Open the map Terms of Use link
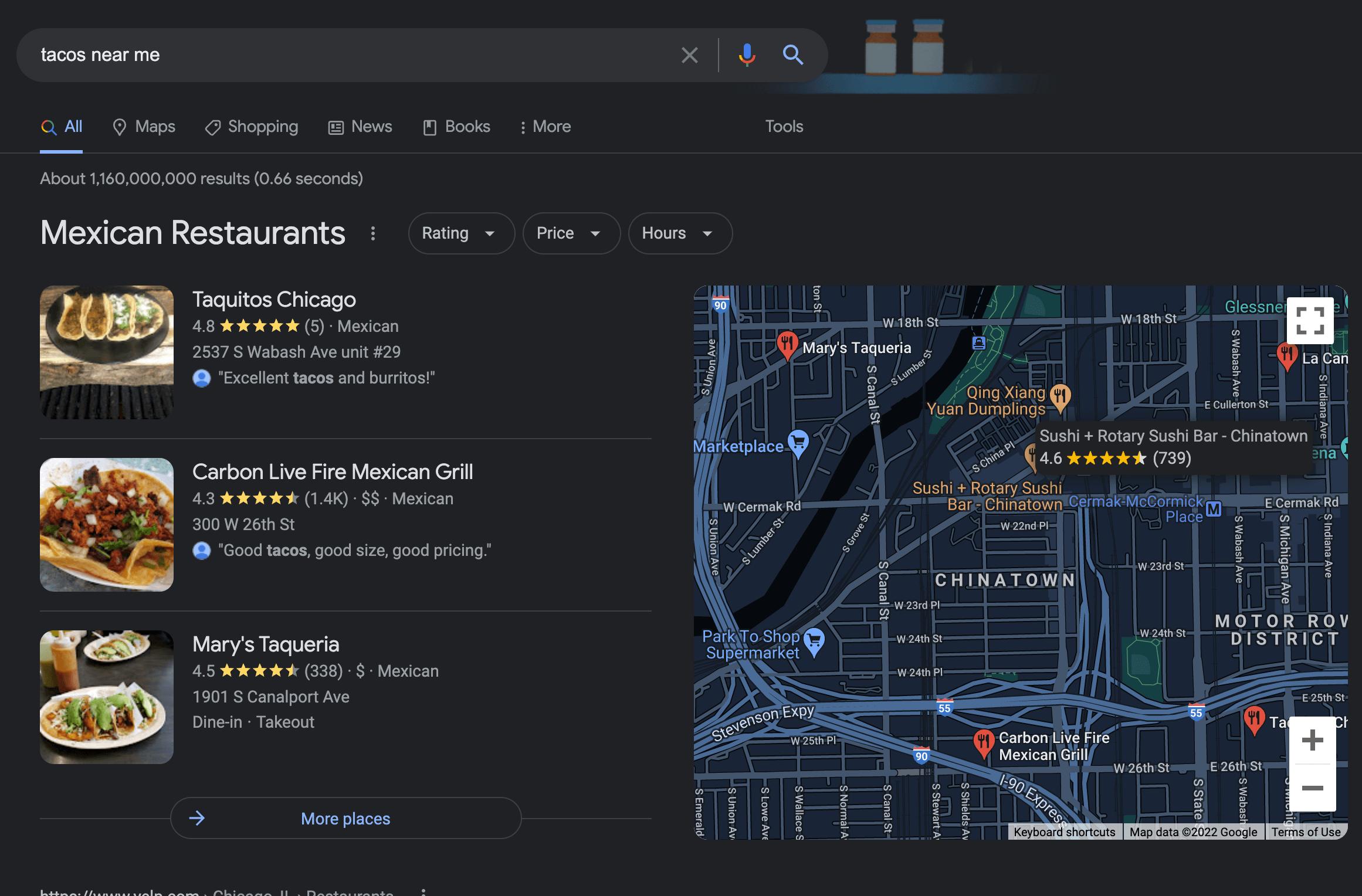Viewport: 1362px width, 896px height. click(1306, 831)
